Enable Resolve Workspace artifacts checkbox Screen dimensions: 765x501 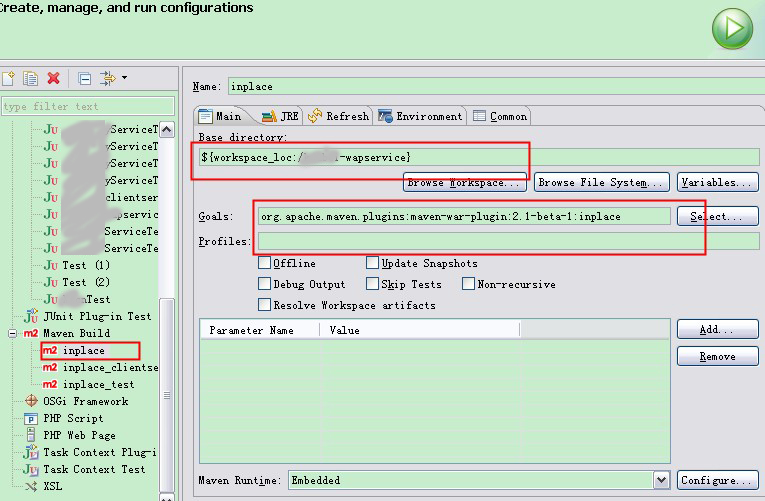tap(264, 305)
